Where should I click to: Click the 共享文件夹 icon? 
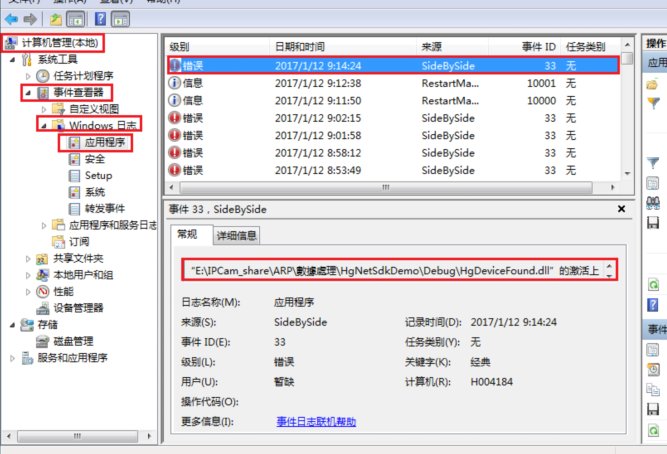tap(42, 258)
